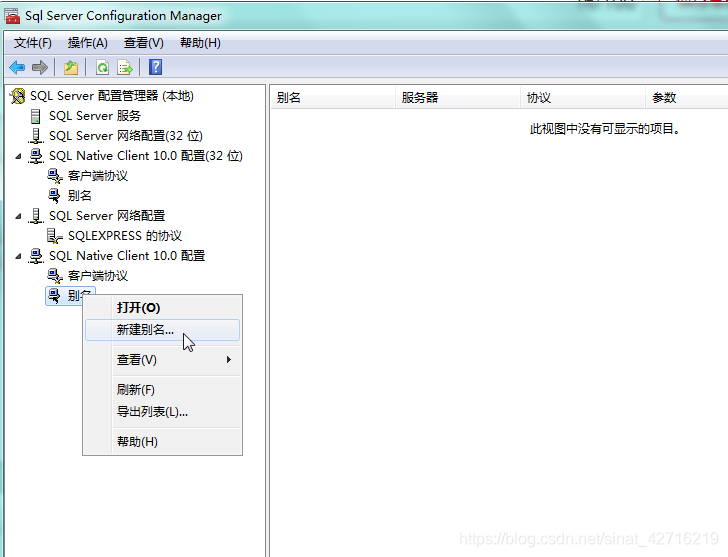Click the Sql Server Configuration Manager title bar icon
This screenshot has width=728, height=557.
(x=12, y=16)
